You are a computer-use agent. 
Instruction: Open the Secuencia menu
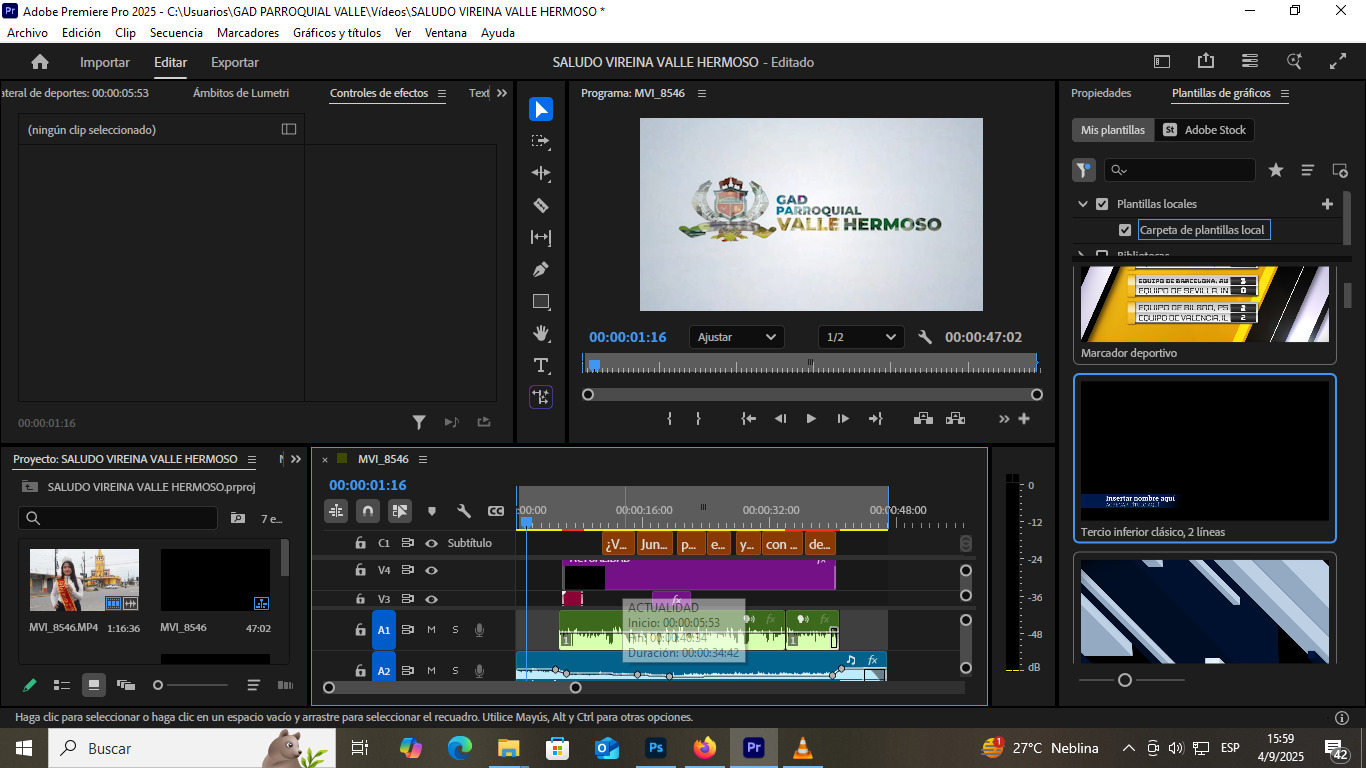176,32
